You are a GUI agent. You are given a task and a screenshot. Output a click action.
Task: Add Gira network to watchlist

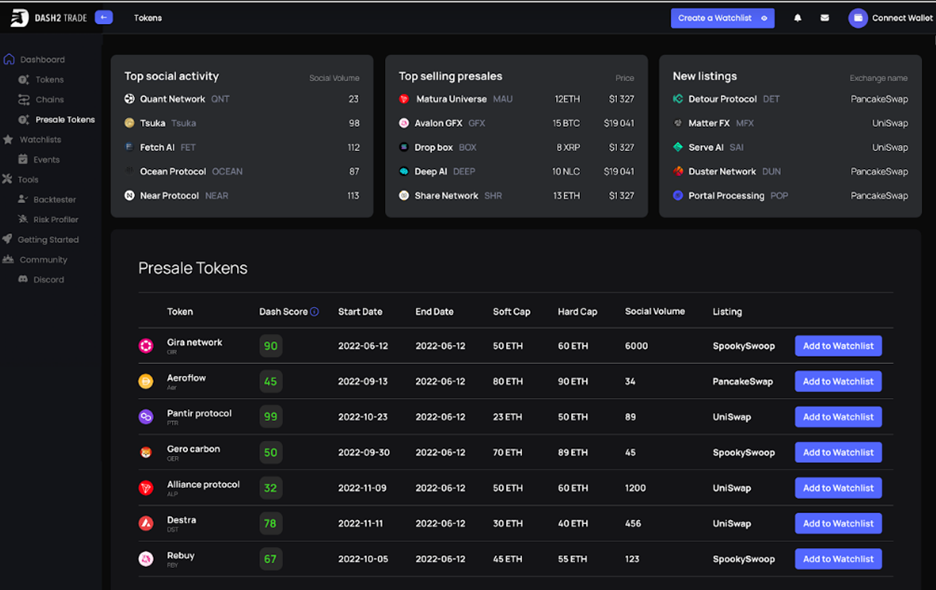pyautogui.click(x=838, y=345)
